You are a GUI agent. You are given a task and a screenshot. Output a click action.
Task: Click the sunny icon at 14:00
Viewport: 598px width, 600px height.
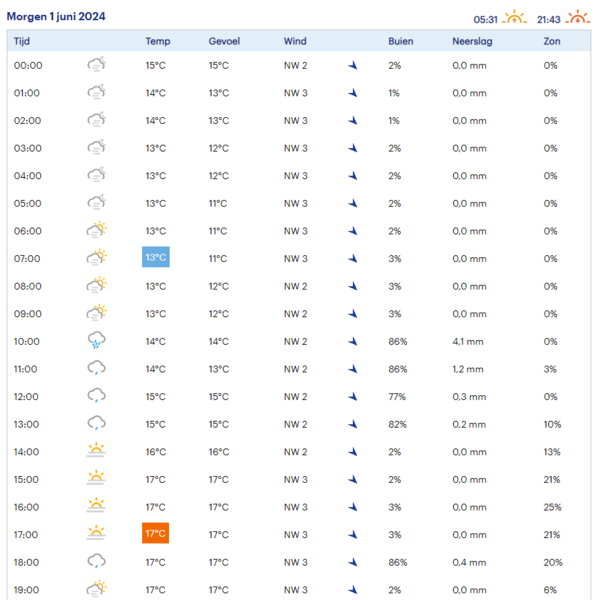click(x=96, y=450)
